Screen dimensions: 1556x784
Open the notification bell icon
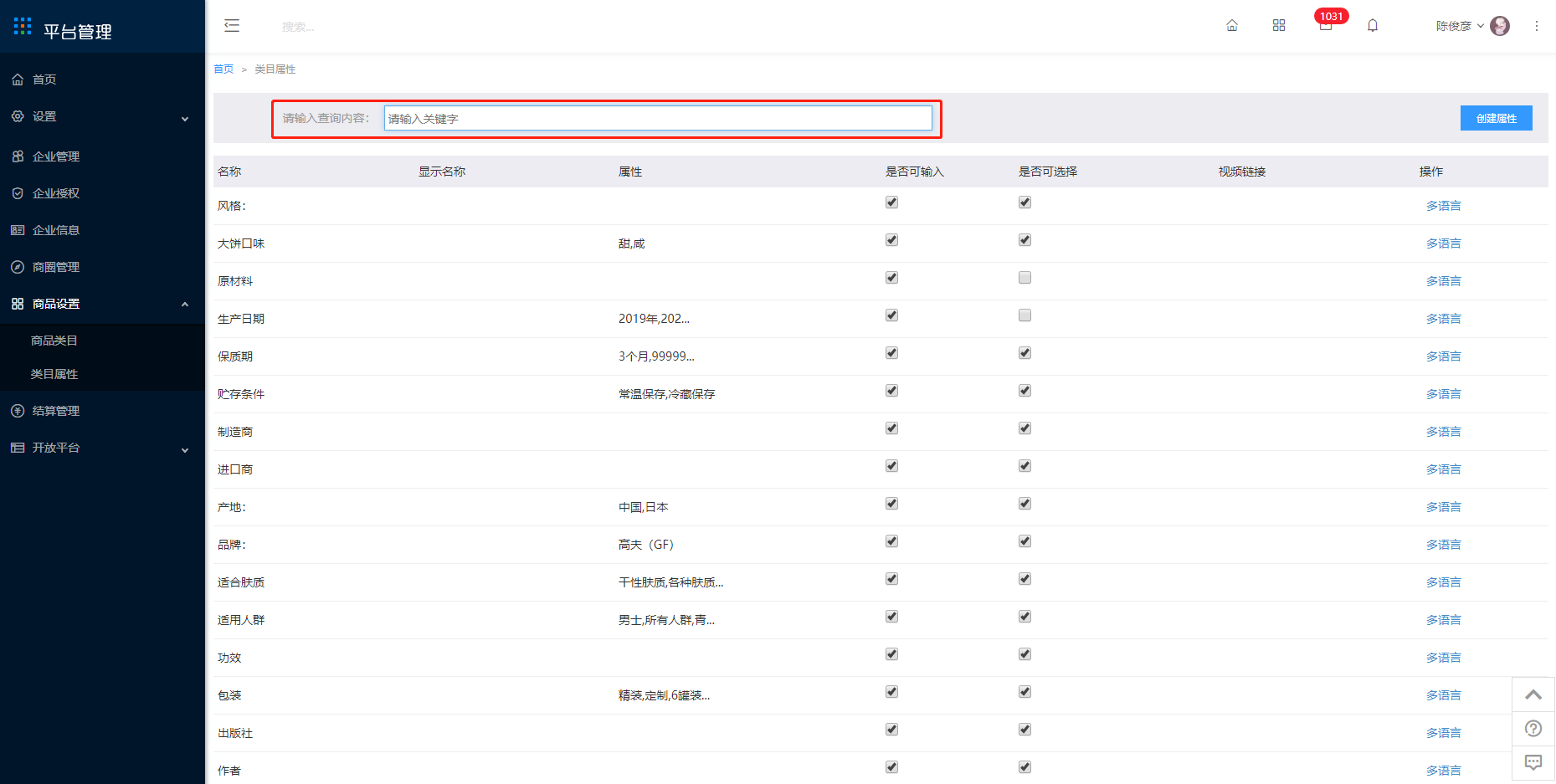click(x=1373, y=26)
